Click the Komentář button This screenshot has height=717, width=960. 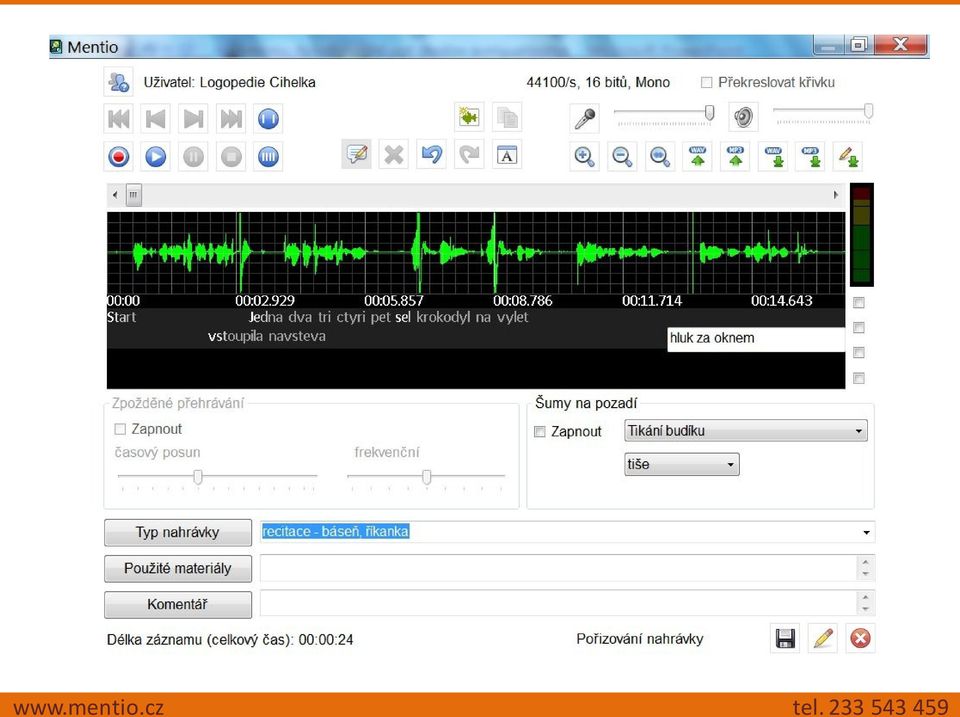(x=178, y=604)
